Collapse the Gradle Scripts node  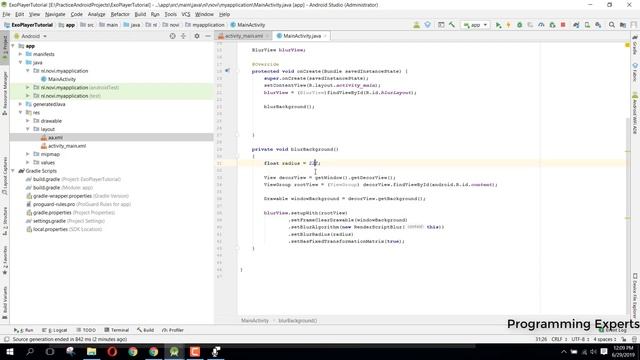click(13, 171)
